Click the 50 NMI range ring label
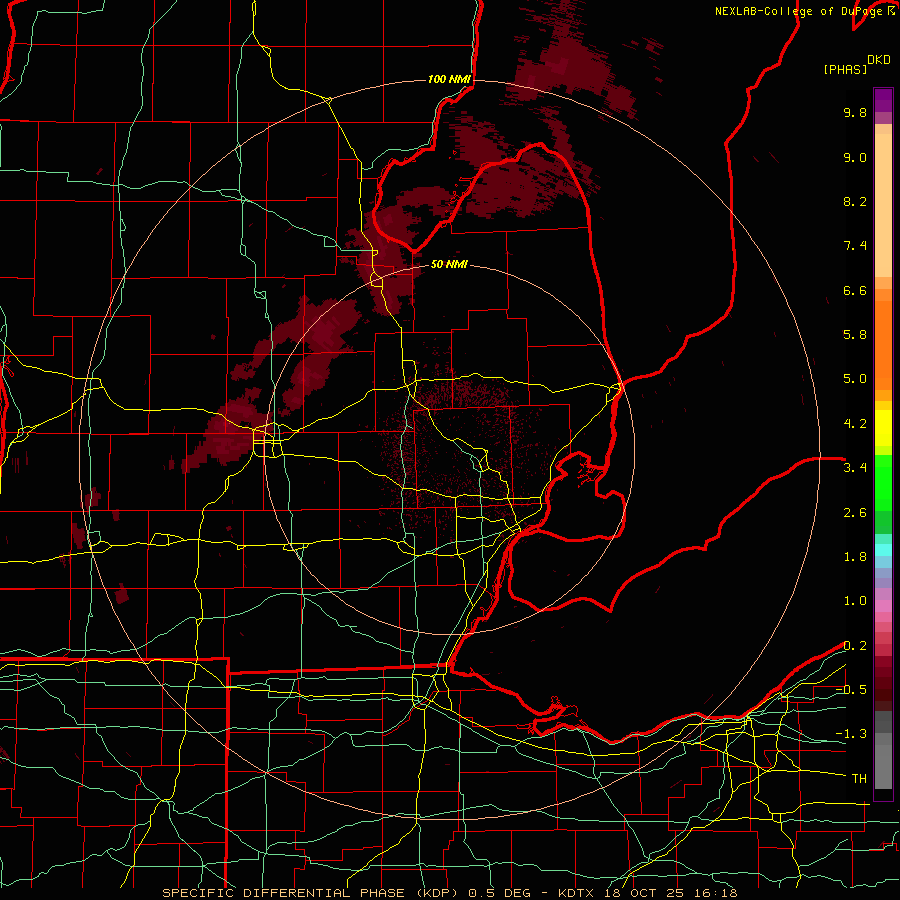The width and height of the screenshot is (900, 900). (x=449, y=264)
